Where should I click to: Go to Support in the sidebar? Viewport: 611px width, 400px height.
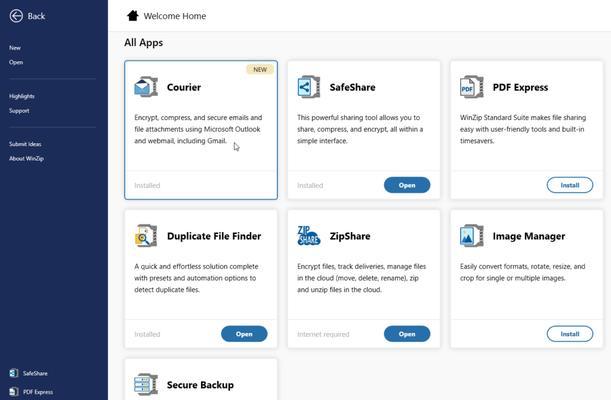tap(19, 111)
